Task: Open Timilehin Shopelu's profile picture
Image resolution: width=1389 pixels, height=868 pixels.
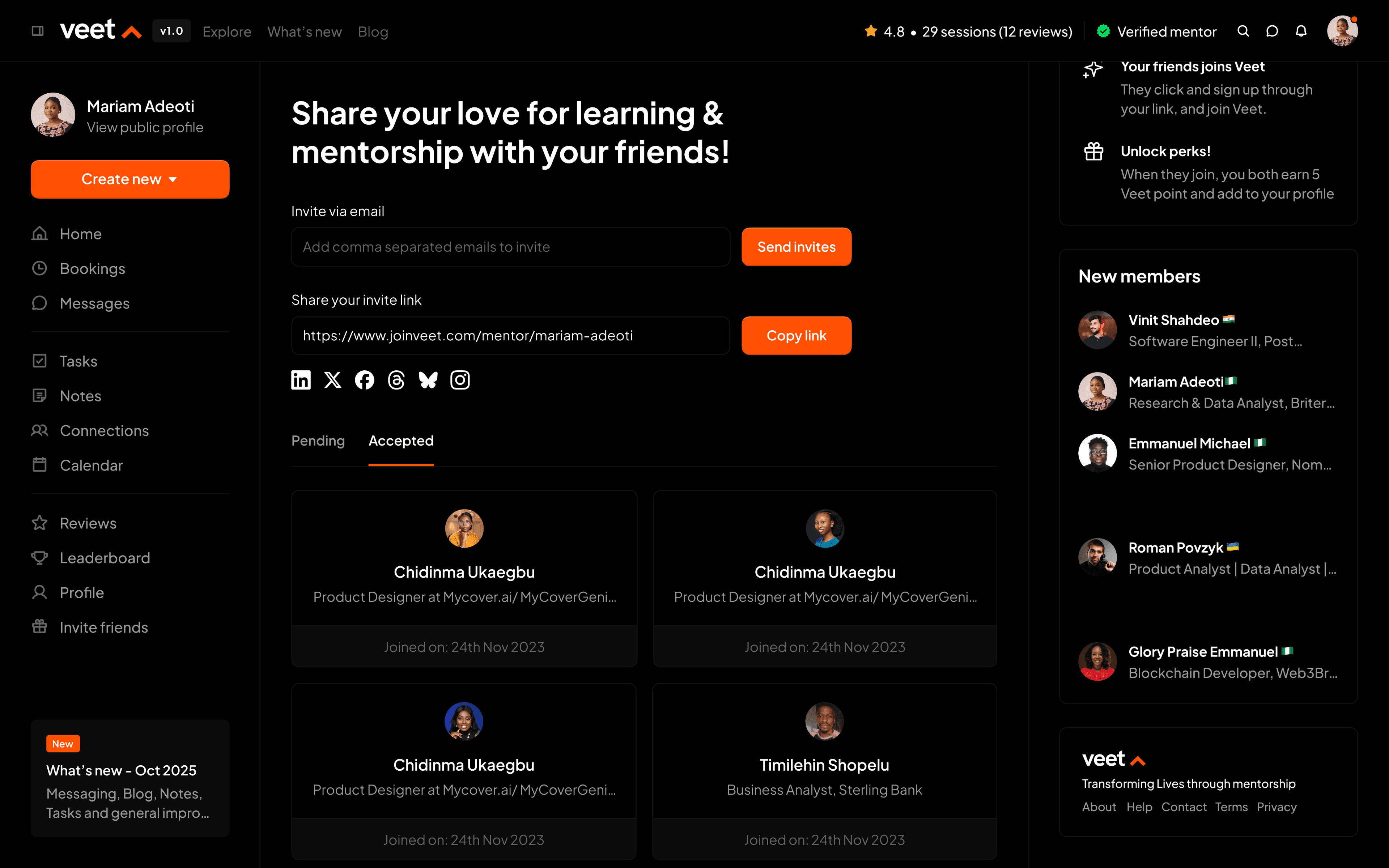Action: (x=825, y=722)
